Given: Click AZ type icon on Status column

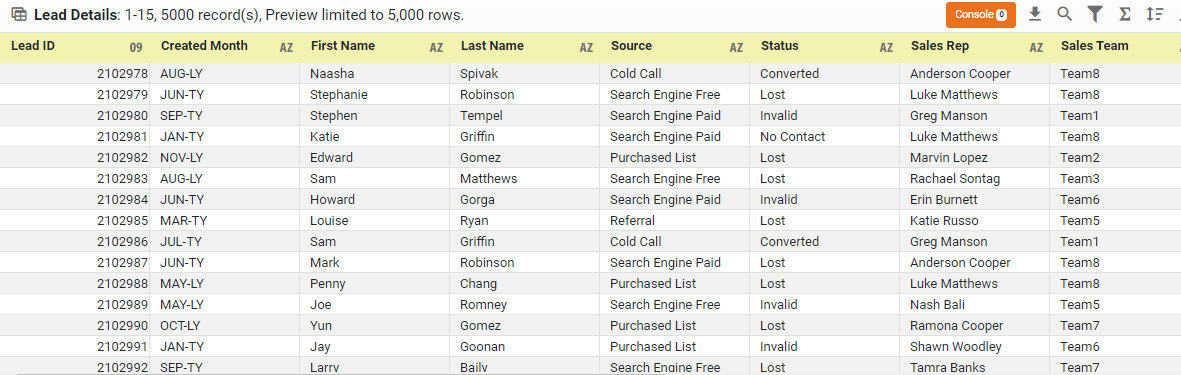Looking at the screenshot, I should pyautogui.click(x=887, y=47).
